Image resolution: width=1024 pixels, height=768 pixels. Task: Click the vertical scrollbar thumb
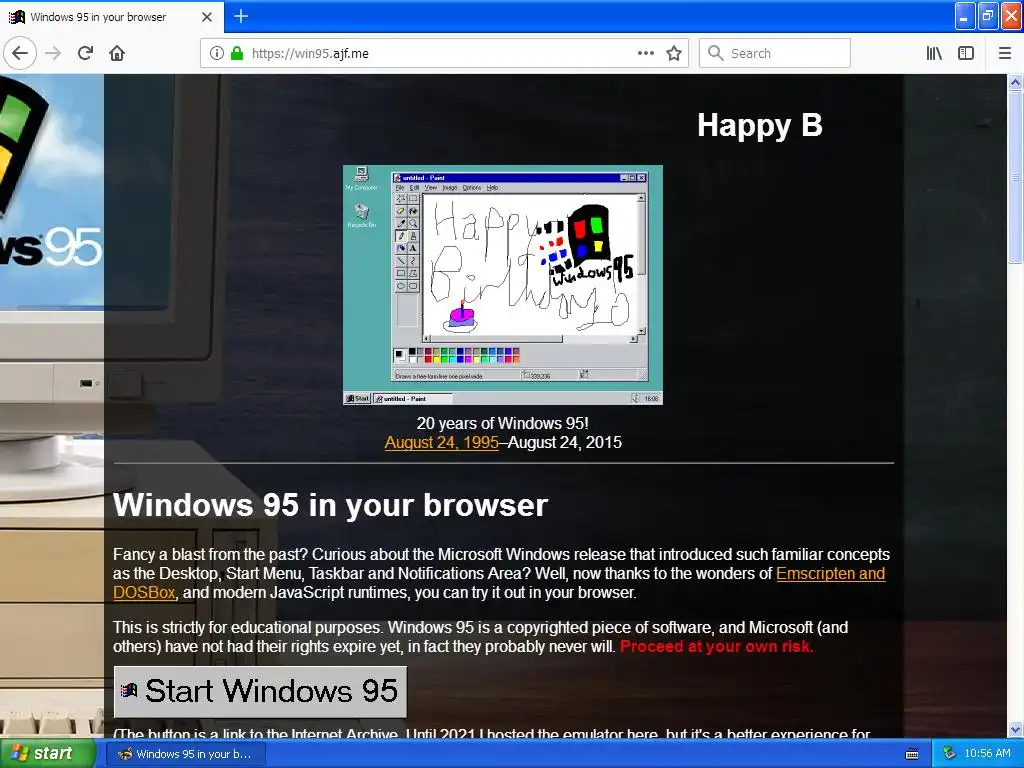[1015, 176]
